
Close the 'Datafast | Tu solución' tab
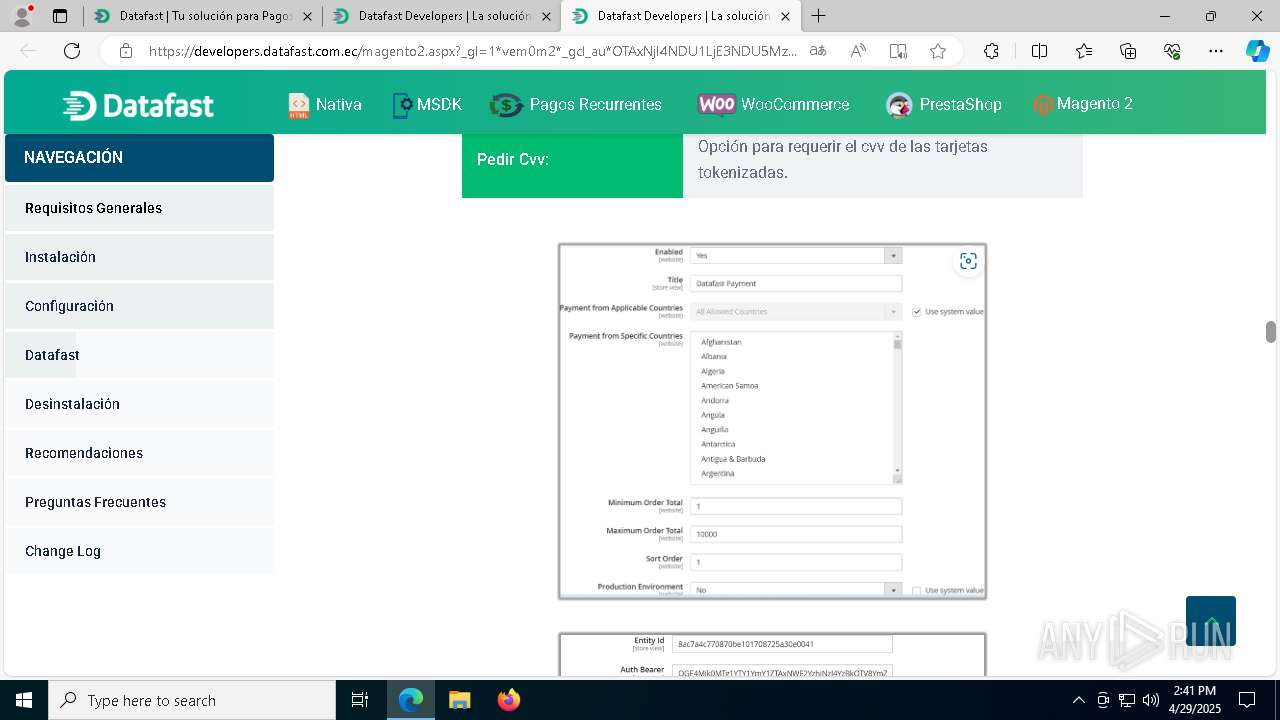307,16
